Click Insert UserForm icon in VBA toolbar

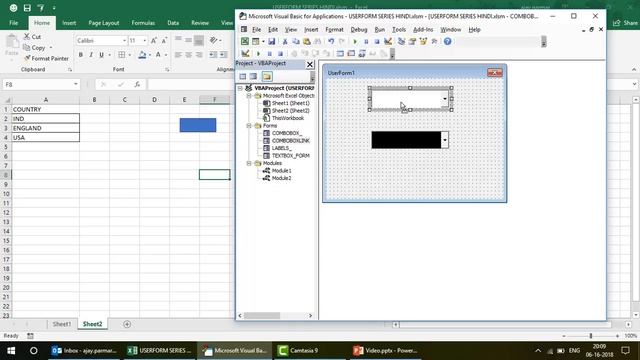tap(256, 41)
